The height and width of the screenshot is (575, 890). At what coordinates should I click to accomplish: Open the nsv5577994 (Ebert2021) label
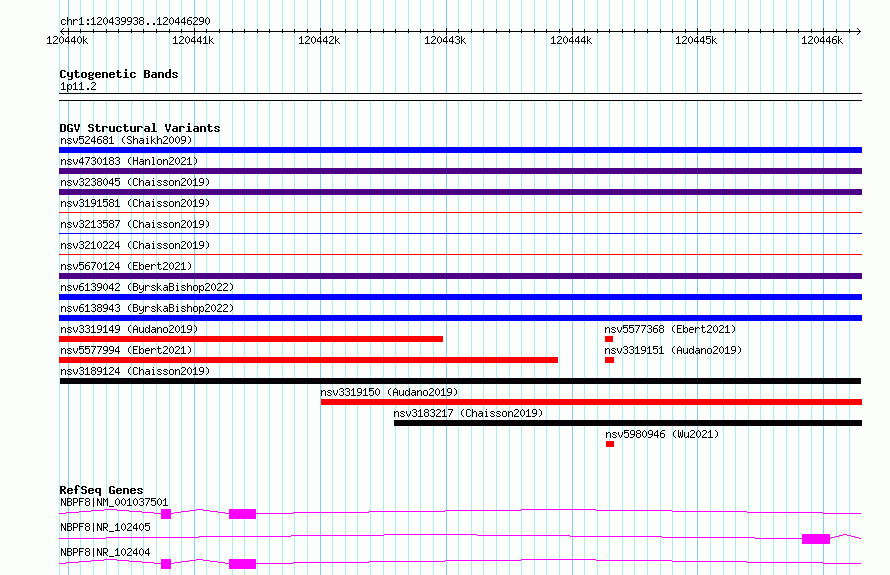(126, 350)
